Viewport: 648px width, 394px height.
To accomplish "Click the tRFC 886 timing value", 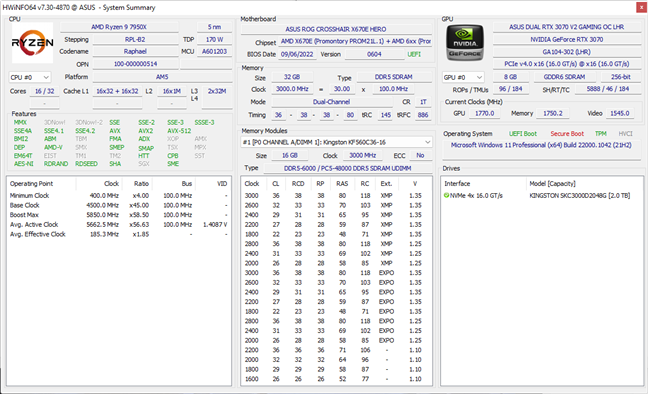I will click(x=423, y=115).
